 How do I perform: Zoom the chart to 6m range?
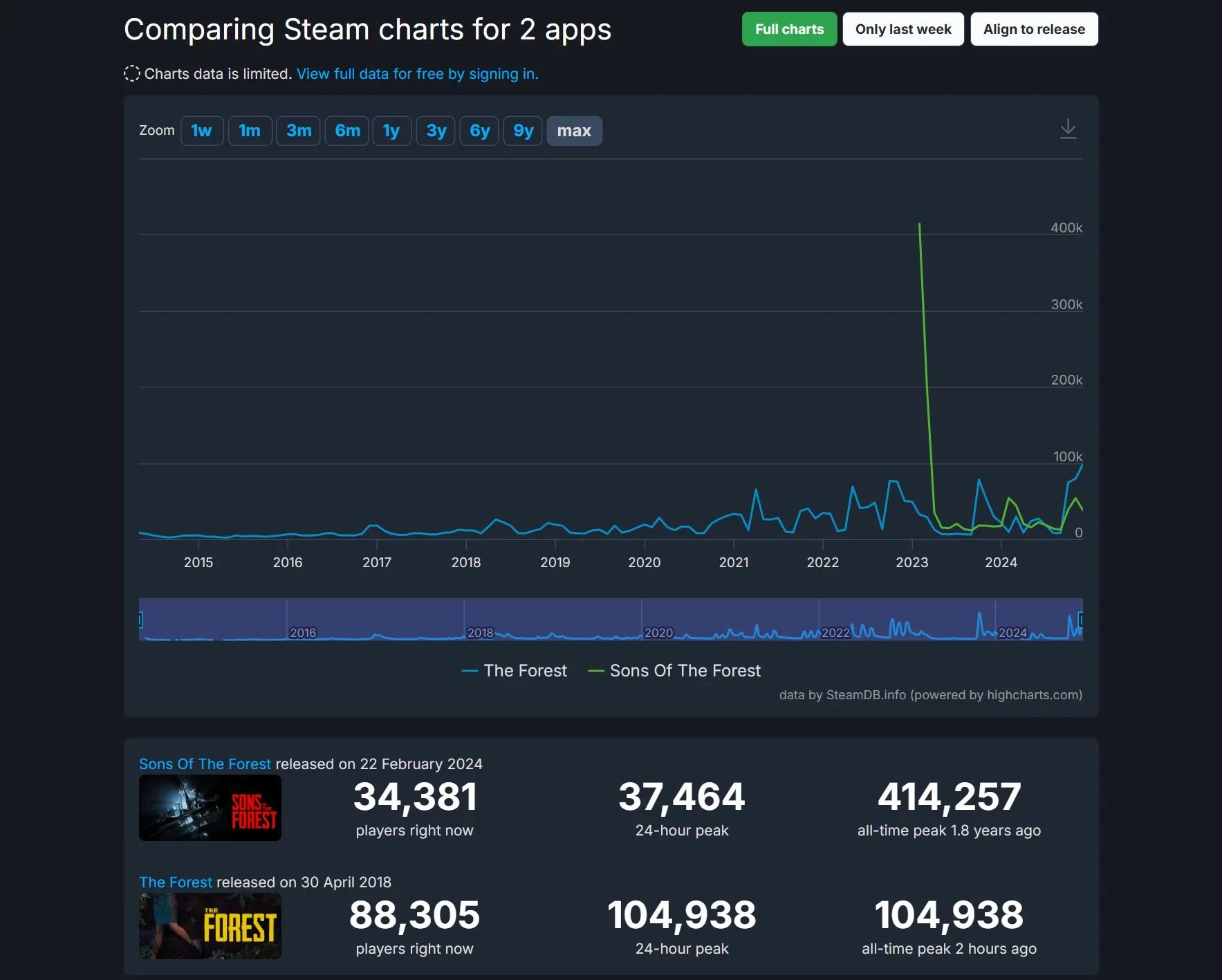pos(346,131)
